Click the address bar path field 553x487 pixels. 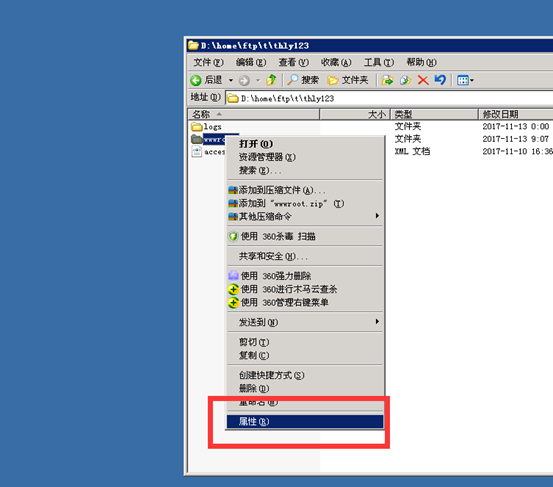coord(389,98)
